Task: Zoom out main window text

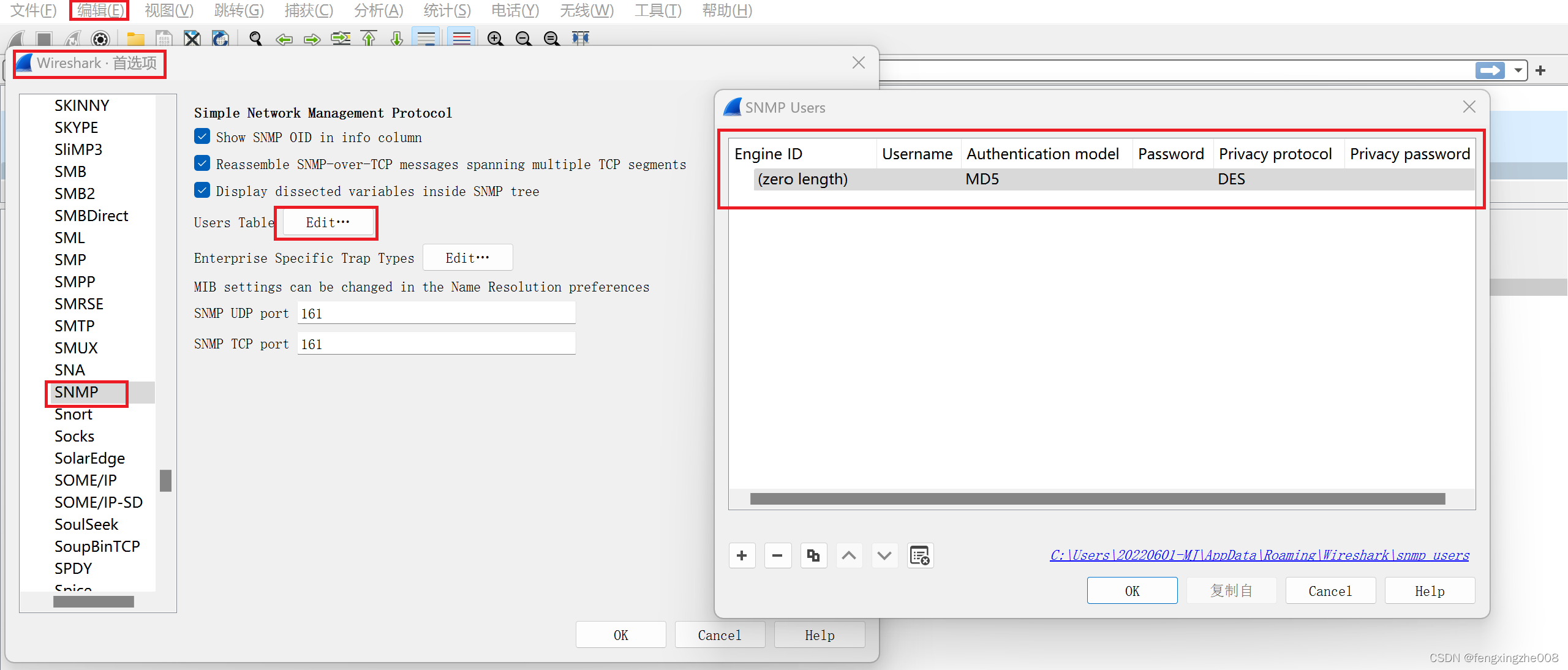Action: pos(523,39)
